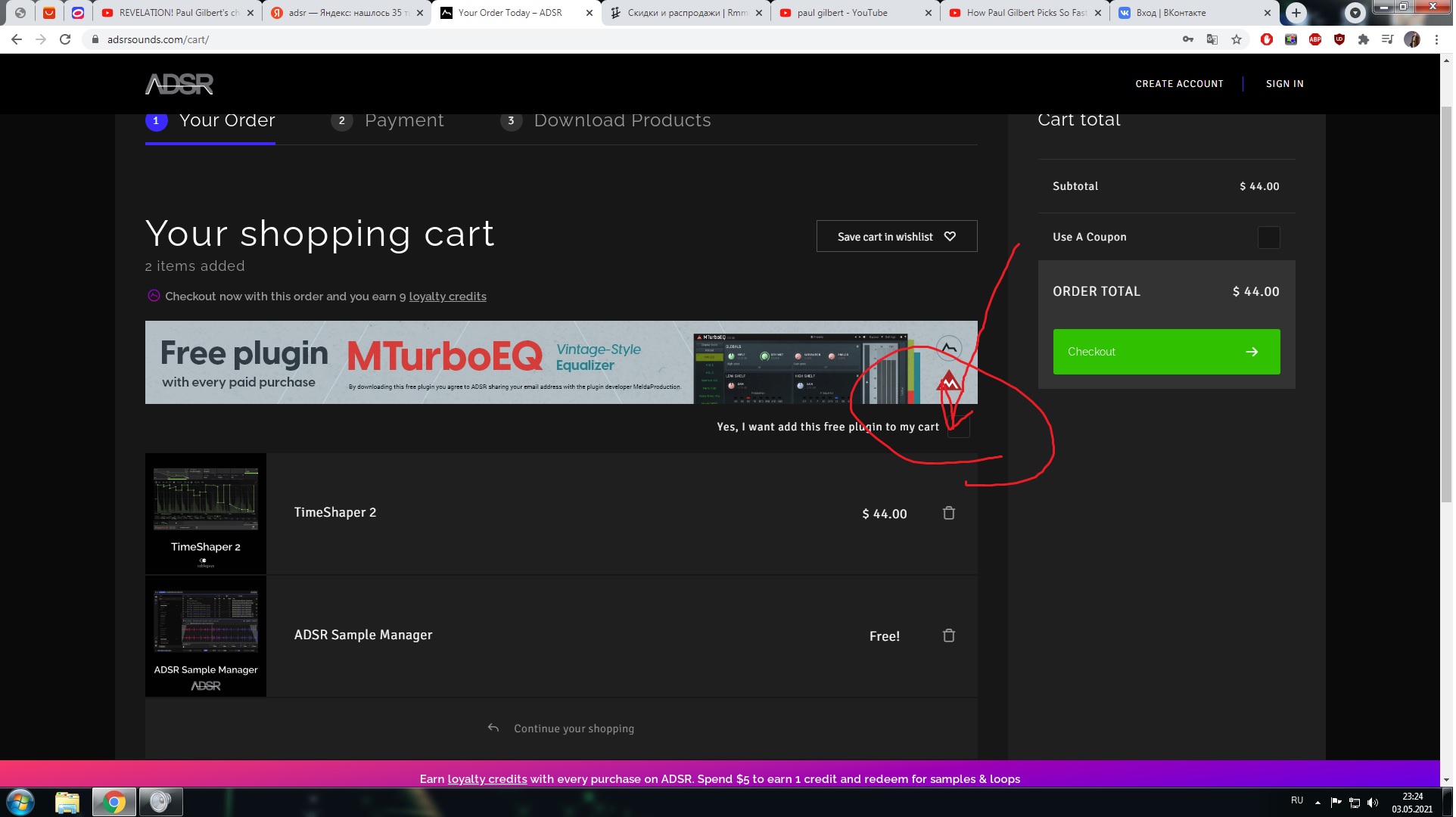Open Chrome from the Windows taskbar
This screenshot has width=1456, height=817.
coord(114,802)
